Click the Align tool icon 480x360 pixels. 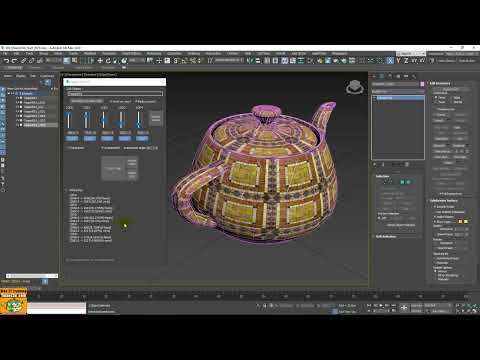pyautogui.click(x=258, y=61)
